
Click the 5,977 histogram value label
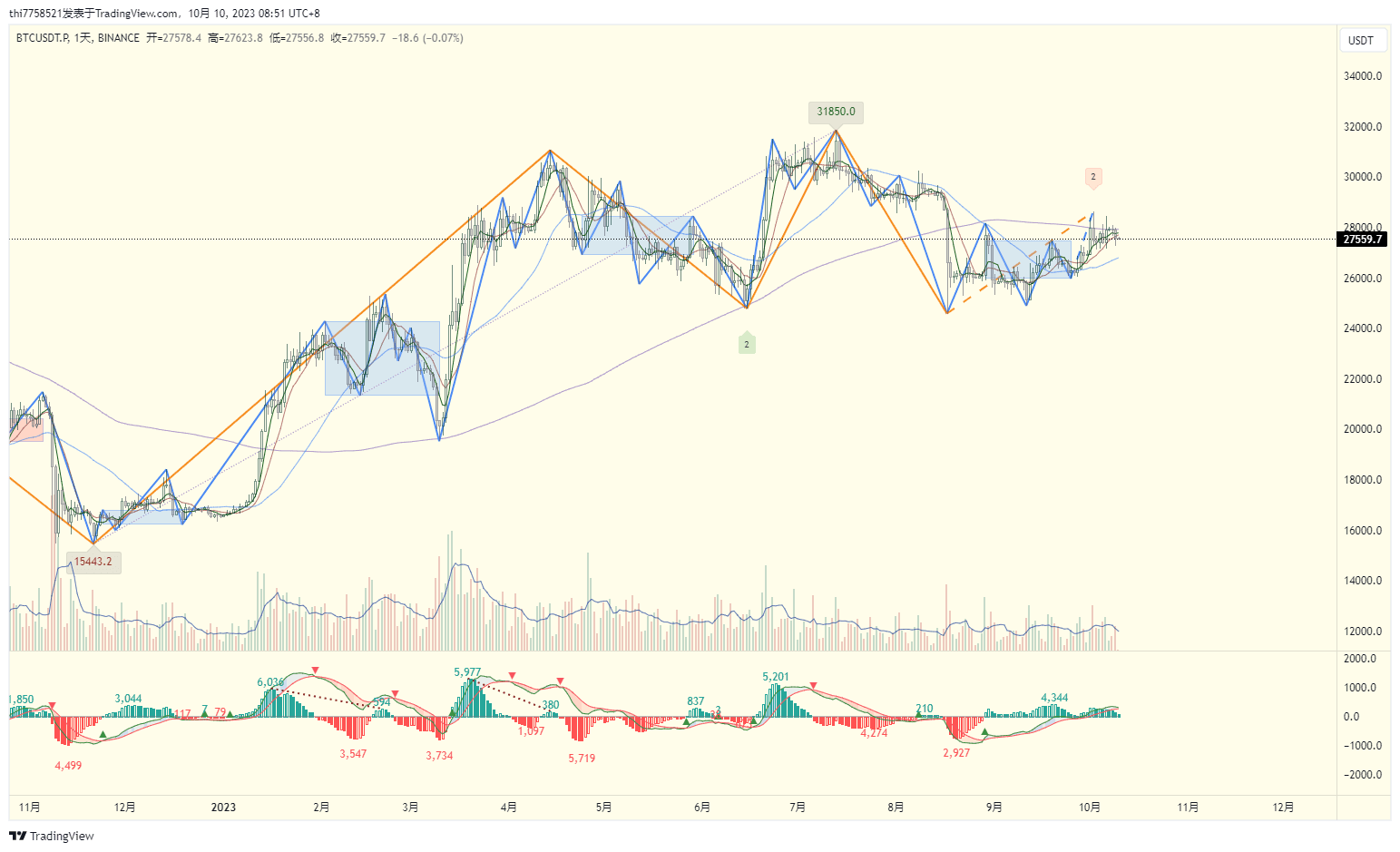pos(467,672)
